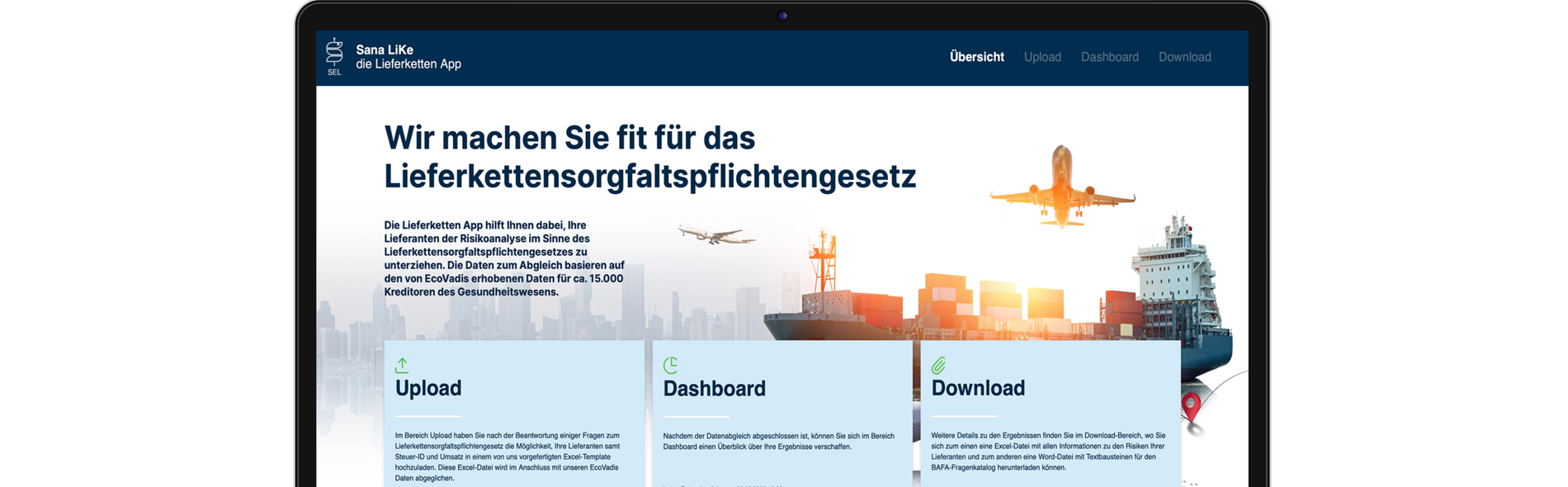Click the green dashboard pie-chart icon
This screenshot has width=1568, height=487.
pyautogui.click(x=671, y=365)
